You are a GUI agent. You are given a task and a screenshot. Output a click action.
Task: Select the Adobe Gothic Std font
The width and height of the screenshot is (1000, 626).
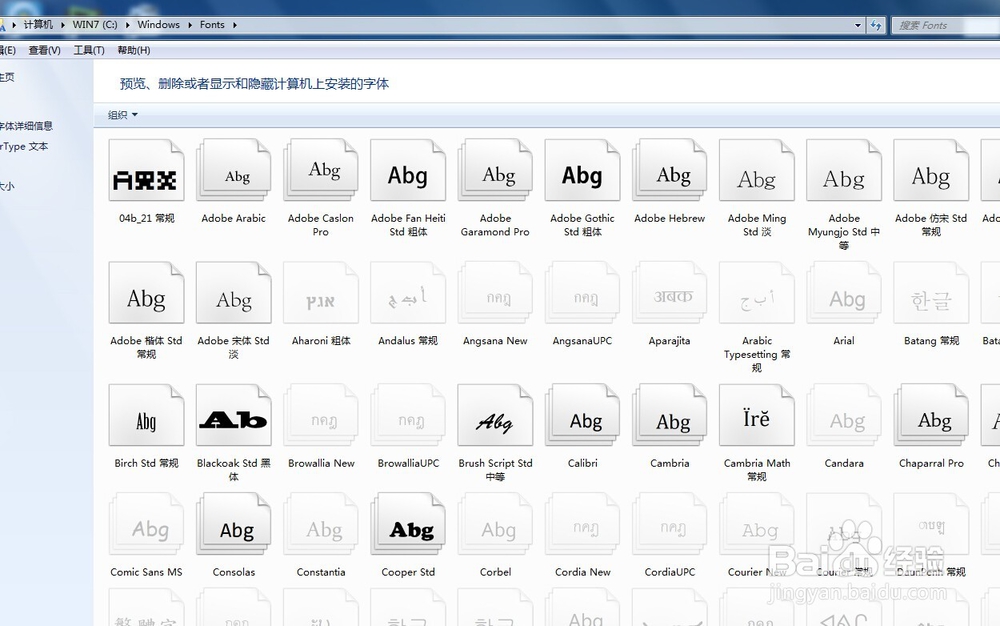point(582,170)
